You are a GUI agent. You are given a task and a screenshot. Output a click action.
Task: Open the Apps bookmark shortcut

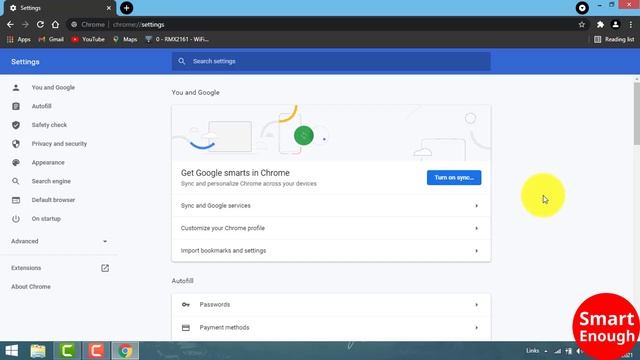pos(19,39)
